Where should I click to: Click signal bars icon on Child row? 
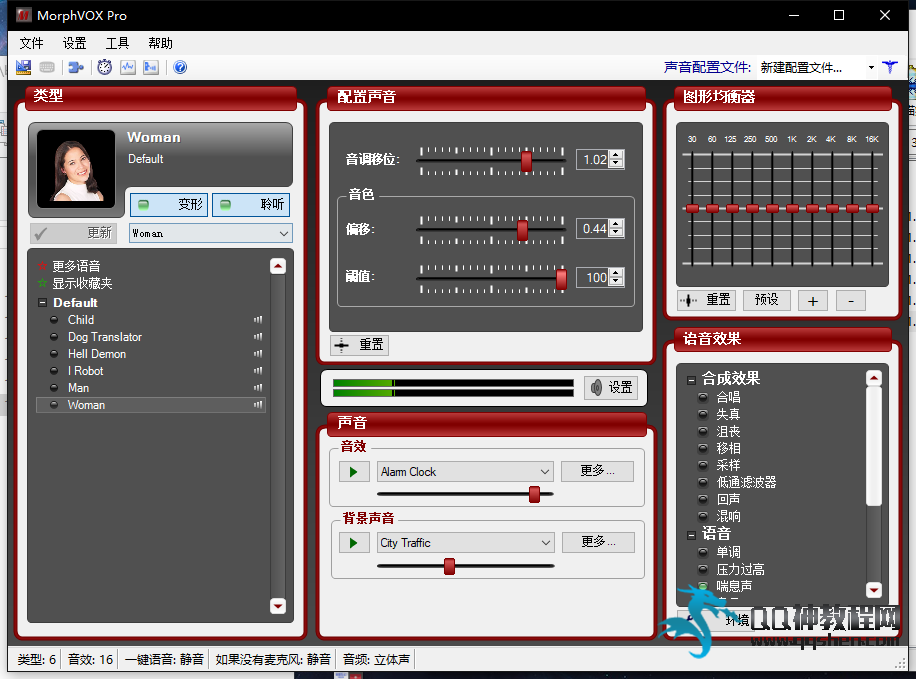point(258,320)
